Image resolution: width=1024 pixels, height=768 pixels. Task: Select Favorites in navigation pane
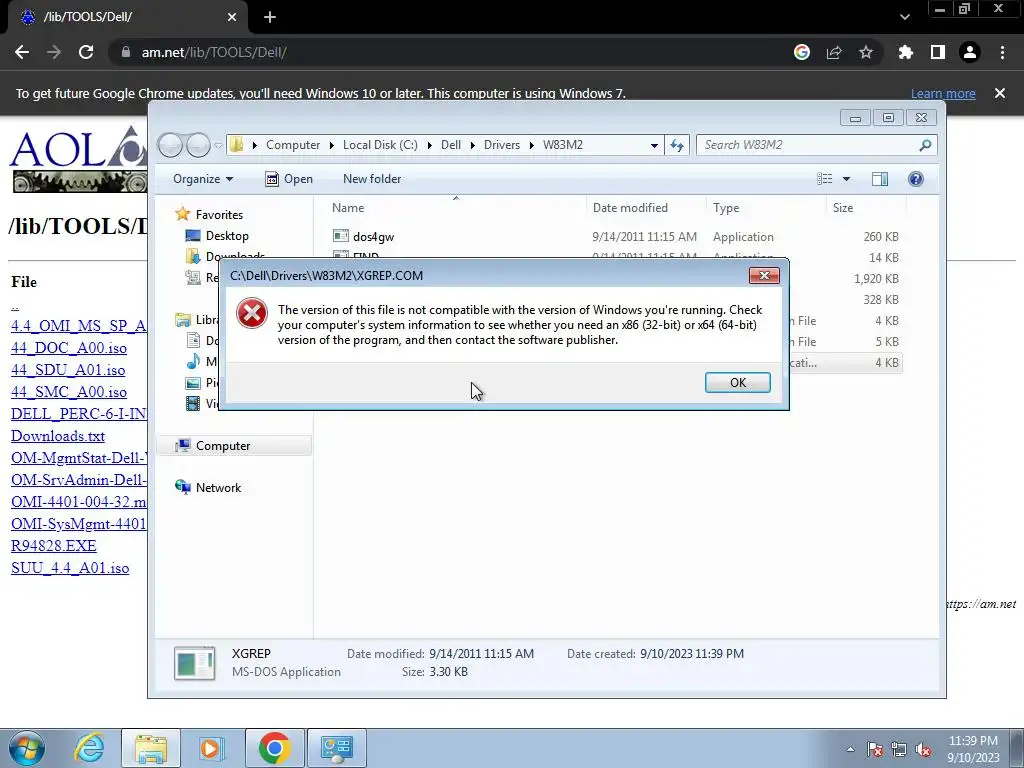(219, 215)
